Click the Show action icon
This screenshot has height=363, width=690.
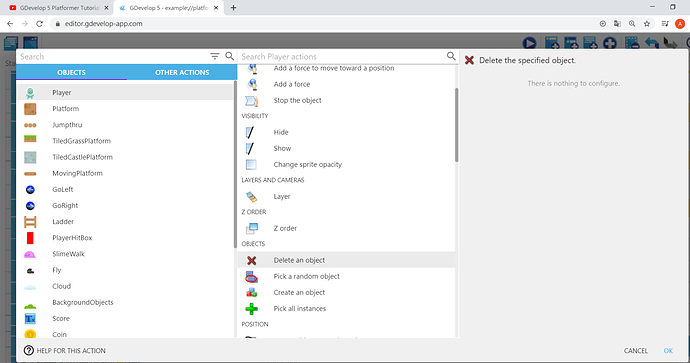(x=250, y=149)
